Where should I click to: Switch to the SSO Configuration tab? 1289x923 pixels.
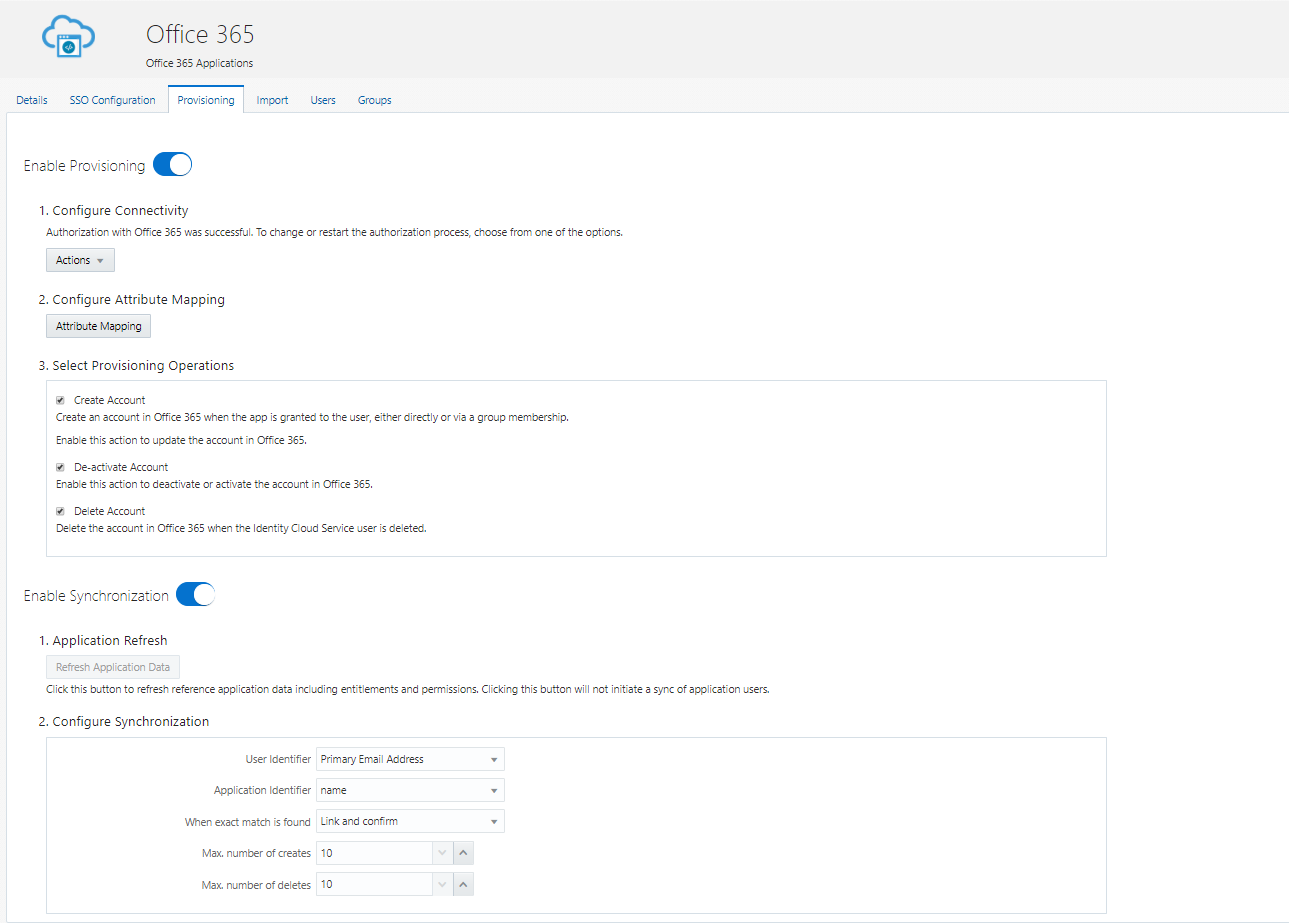[x=112, y=100]
